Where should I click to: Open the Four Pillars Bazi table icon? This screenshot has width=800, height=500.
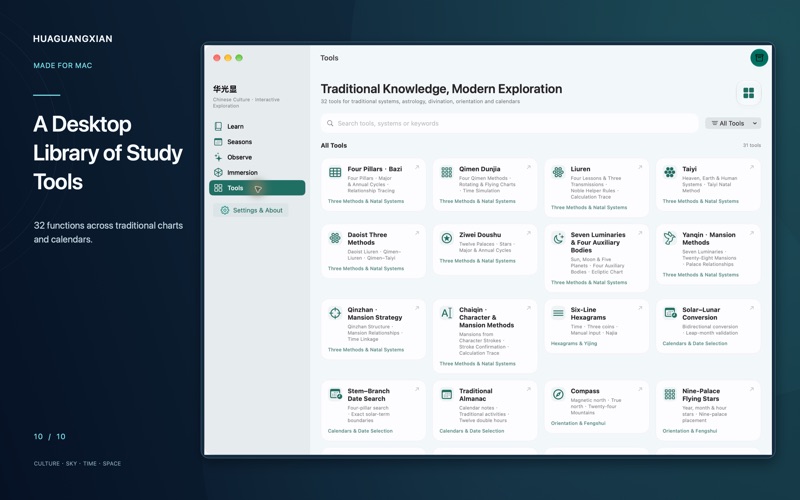[x=335, y=172]
